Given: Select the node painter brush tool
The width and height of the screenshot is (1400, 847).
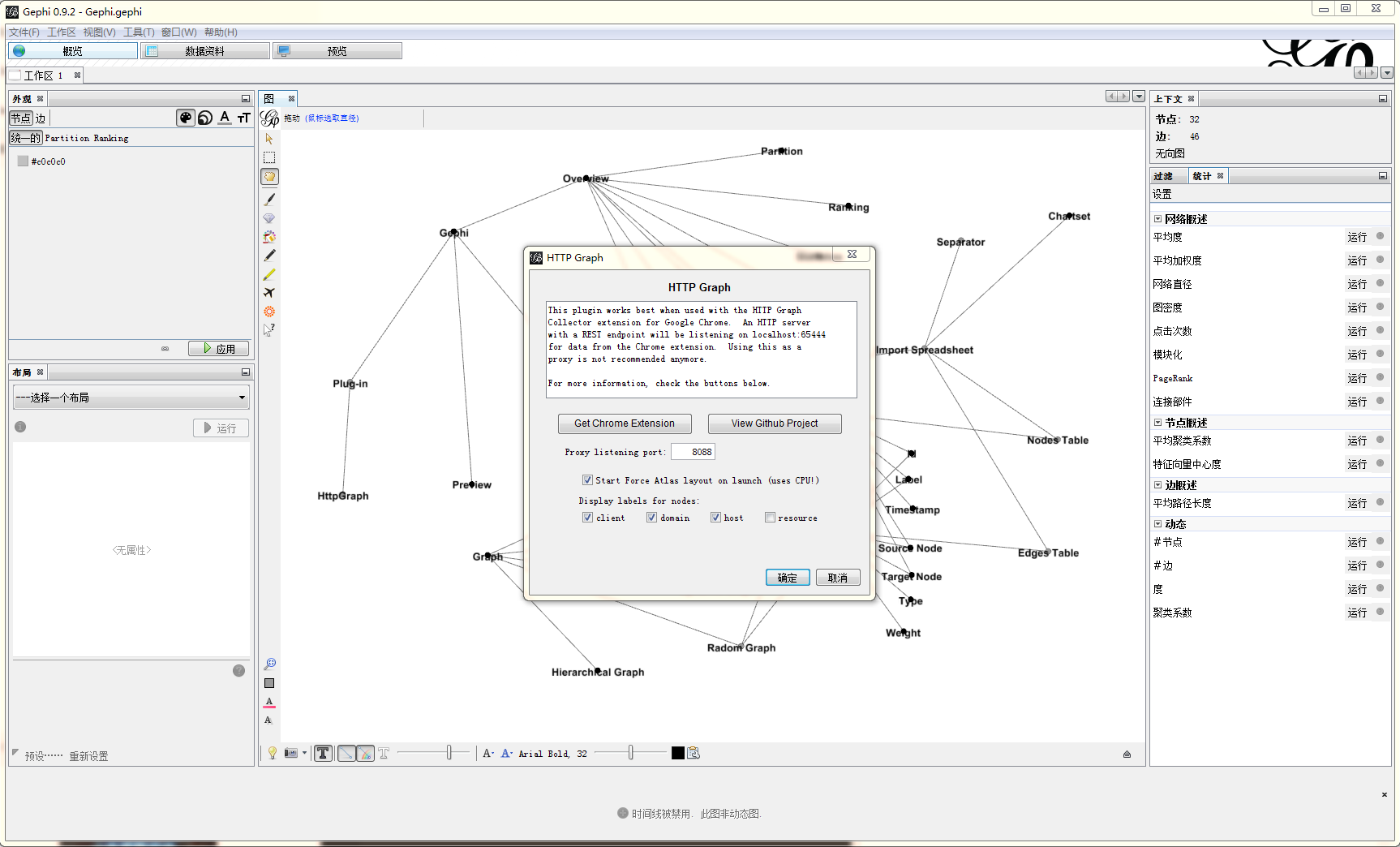Looking at the screenshot, I should (269, 199).
